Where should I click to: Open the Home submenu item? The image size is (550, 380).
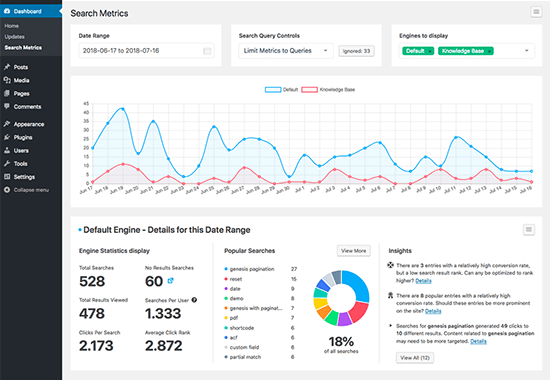click(12, 26)
